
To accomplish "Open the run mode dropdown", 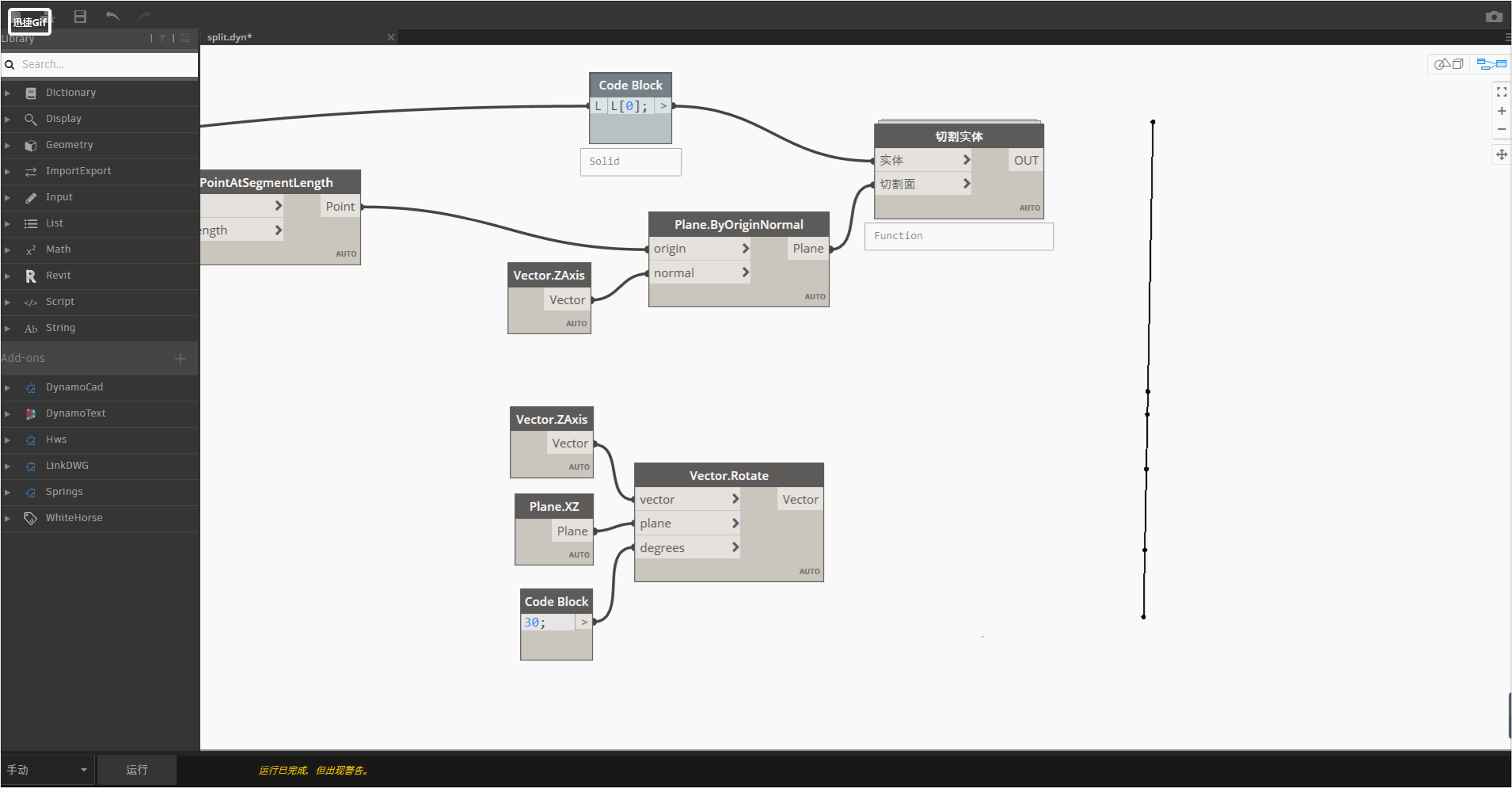I will coord(47,770).
